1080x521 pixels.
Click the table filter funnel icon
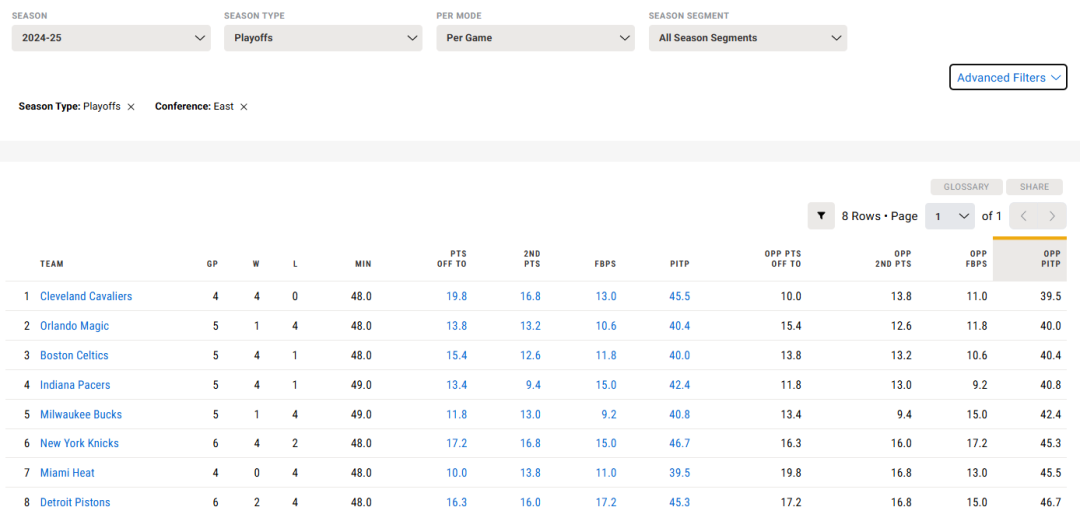(821, 216)
